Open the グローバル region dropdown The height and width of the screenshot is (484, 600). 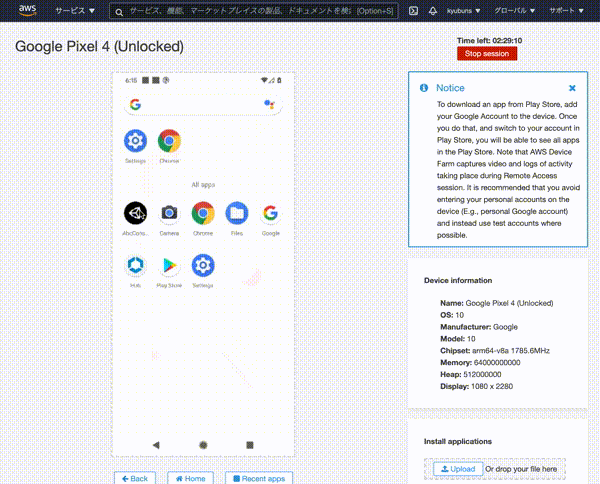(515, 11)
